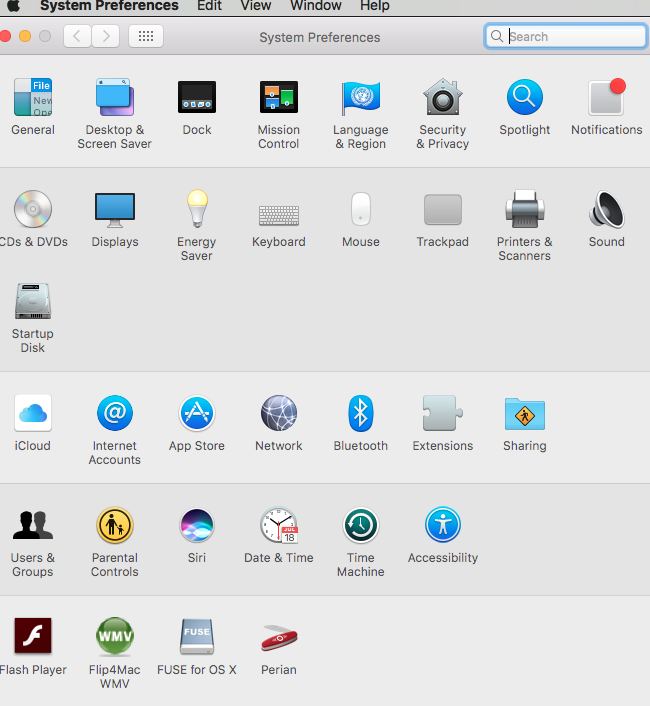Open the Window menu
This screenshot has width=650, height=706.
pos(316,6)
